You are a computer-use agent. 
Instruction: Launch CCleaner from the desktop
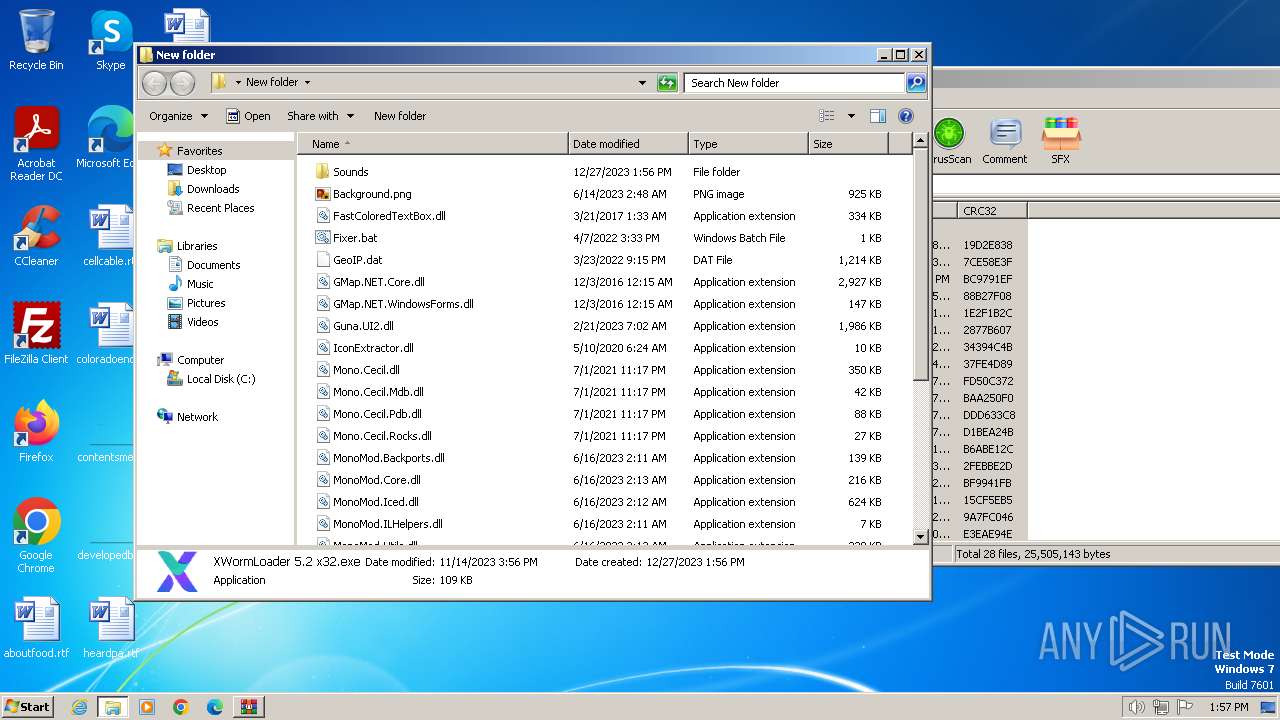(x=36, y=236)
